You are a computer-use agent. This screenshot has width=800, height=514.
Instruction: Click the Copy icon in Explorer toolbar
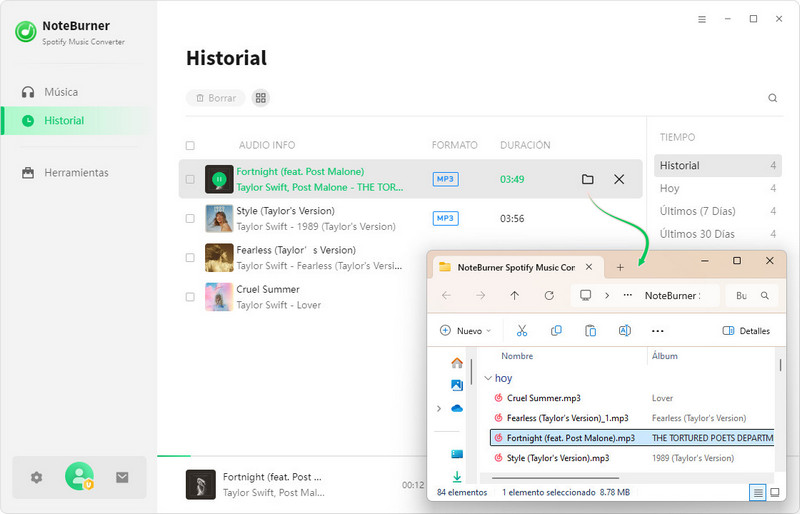556,331
